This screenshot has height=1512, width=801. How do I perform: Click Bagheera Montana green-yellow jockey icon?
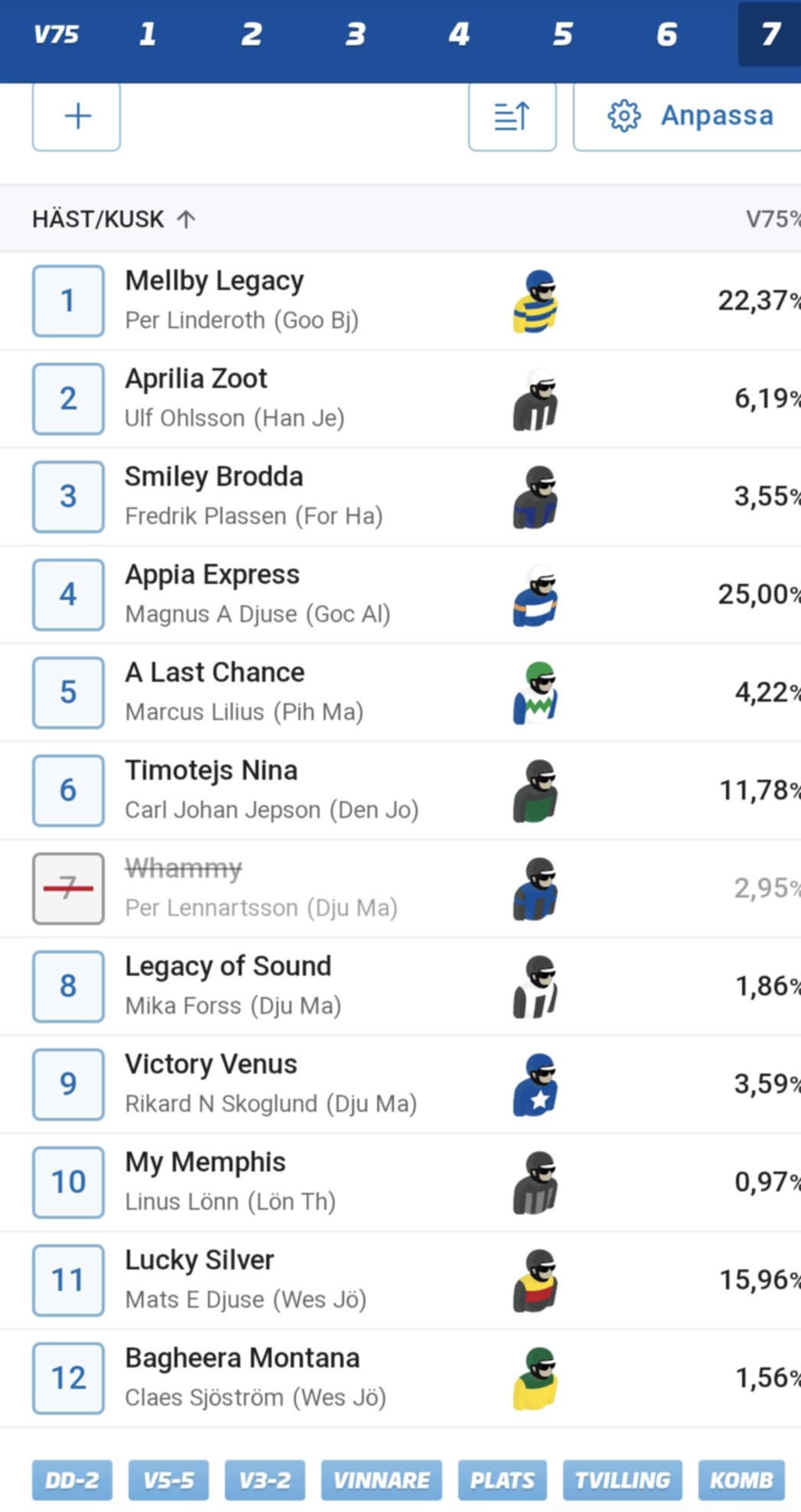536,1379
